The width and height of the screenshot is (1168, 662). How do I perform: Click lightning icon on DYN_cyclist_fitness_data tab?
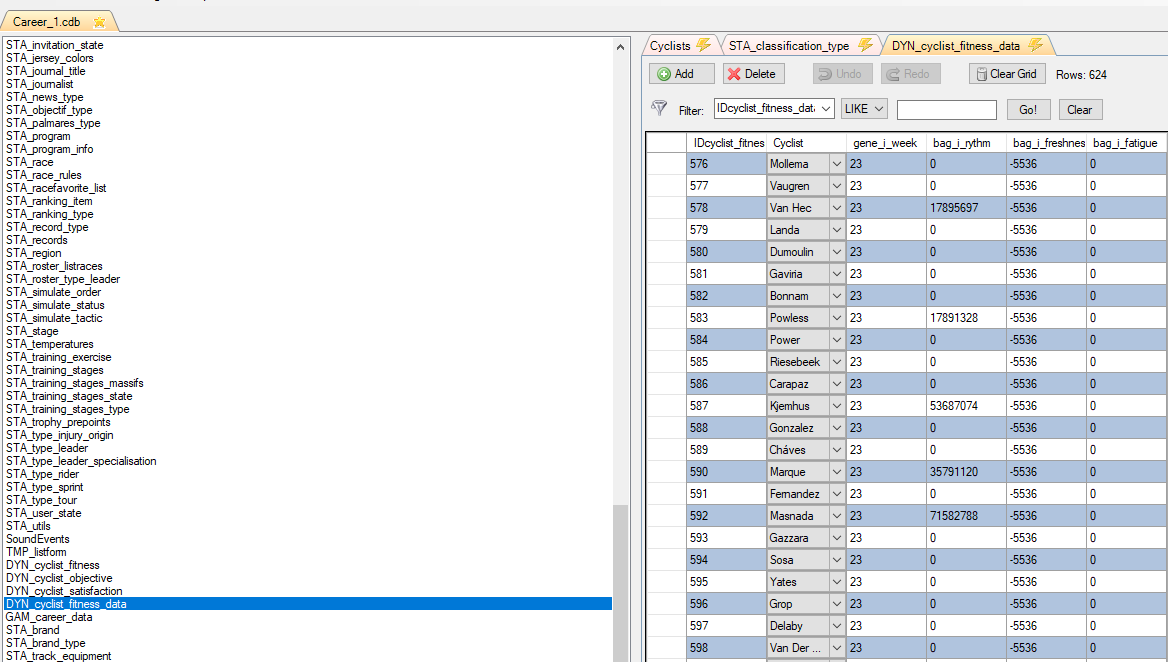[x=1035, y=45]
